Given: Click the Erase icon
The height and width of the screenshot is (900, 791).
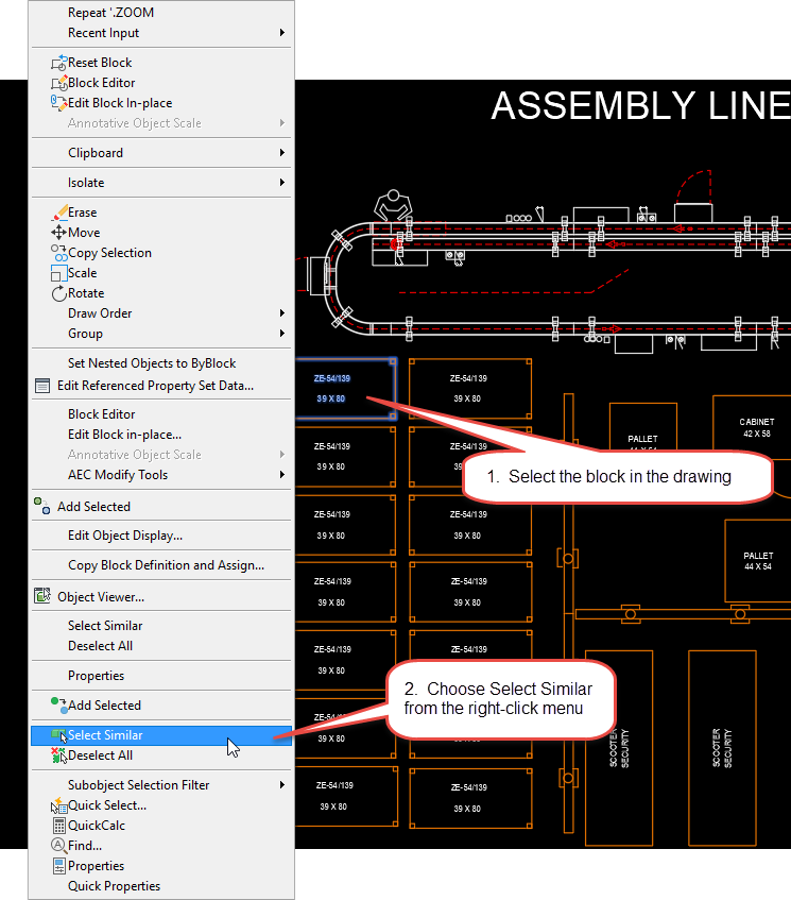Looking at the screenshot, I should point(59,213).
